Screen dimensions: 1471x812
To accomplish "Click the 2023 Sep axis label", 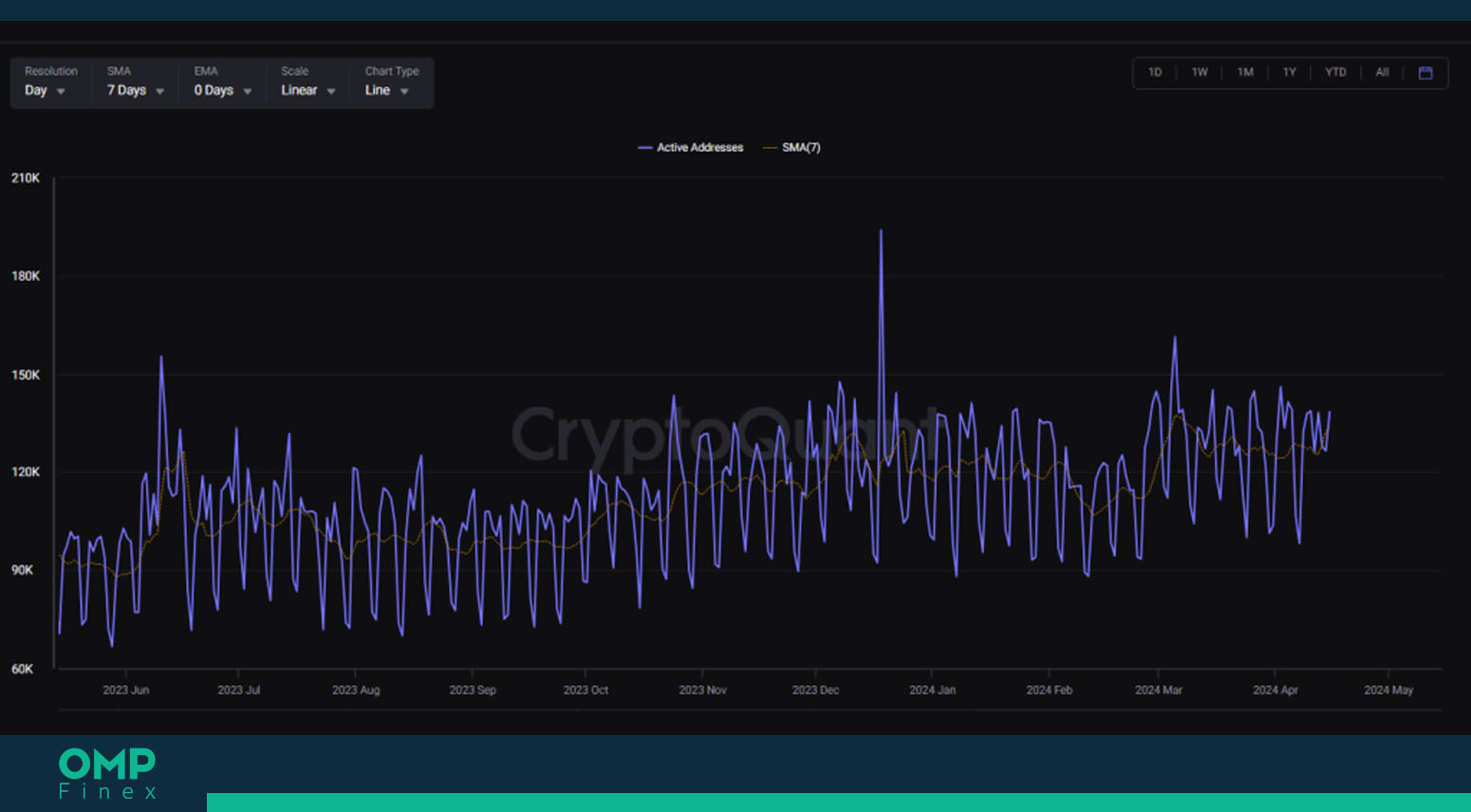I will [473, 691].
